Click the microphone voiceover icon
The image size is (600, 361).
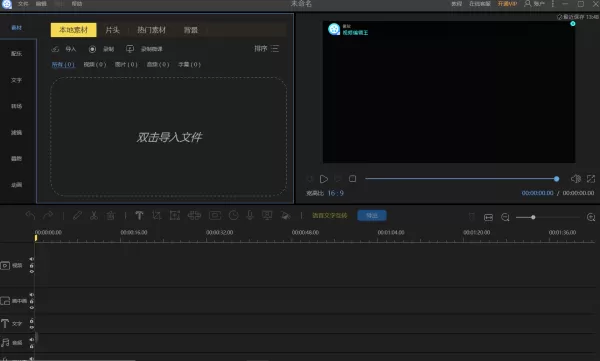point(250,216)
